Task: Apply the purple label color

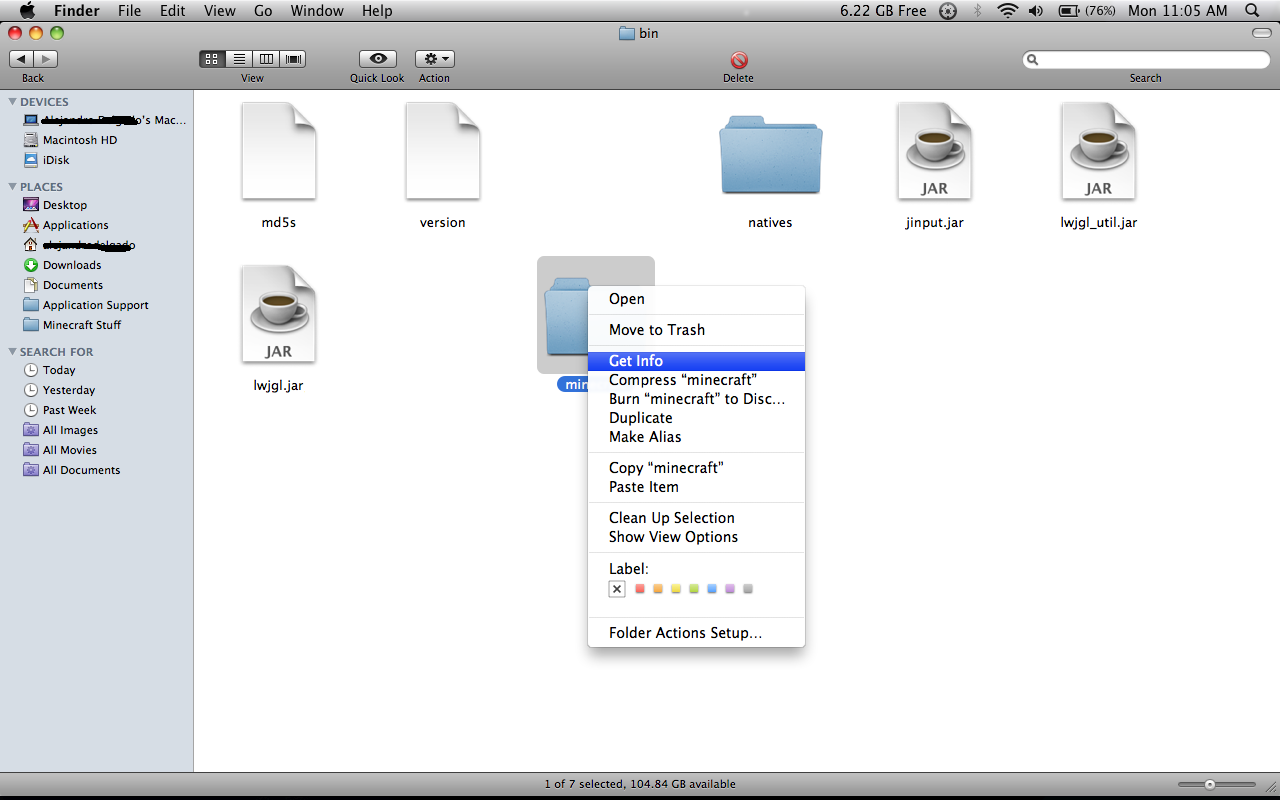Action: (730, 589)
